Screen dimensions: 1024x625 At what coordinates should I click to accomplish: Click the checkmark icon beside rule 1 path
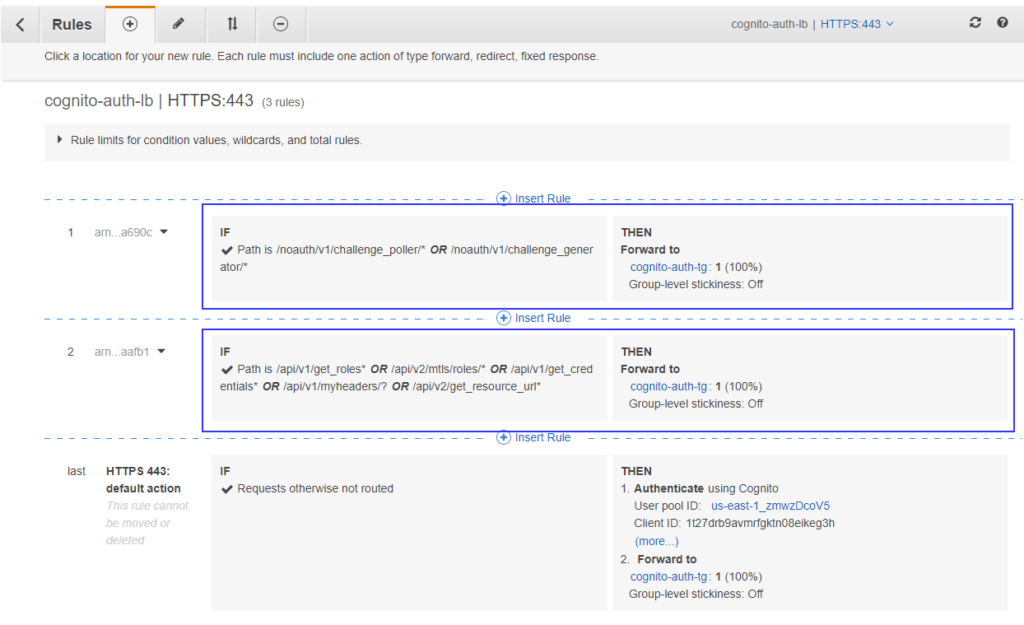[x=227, y=250]
